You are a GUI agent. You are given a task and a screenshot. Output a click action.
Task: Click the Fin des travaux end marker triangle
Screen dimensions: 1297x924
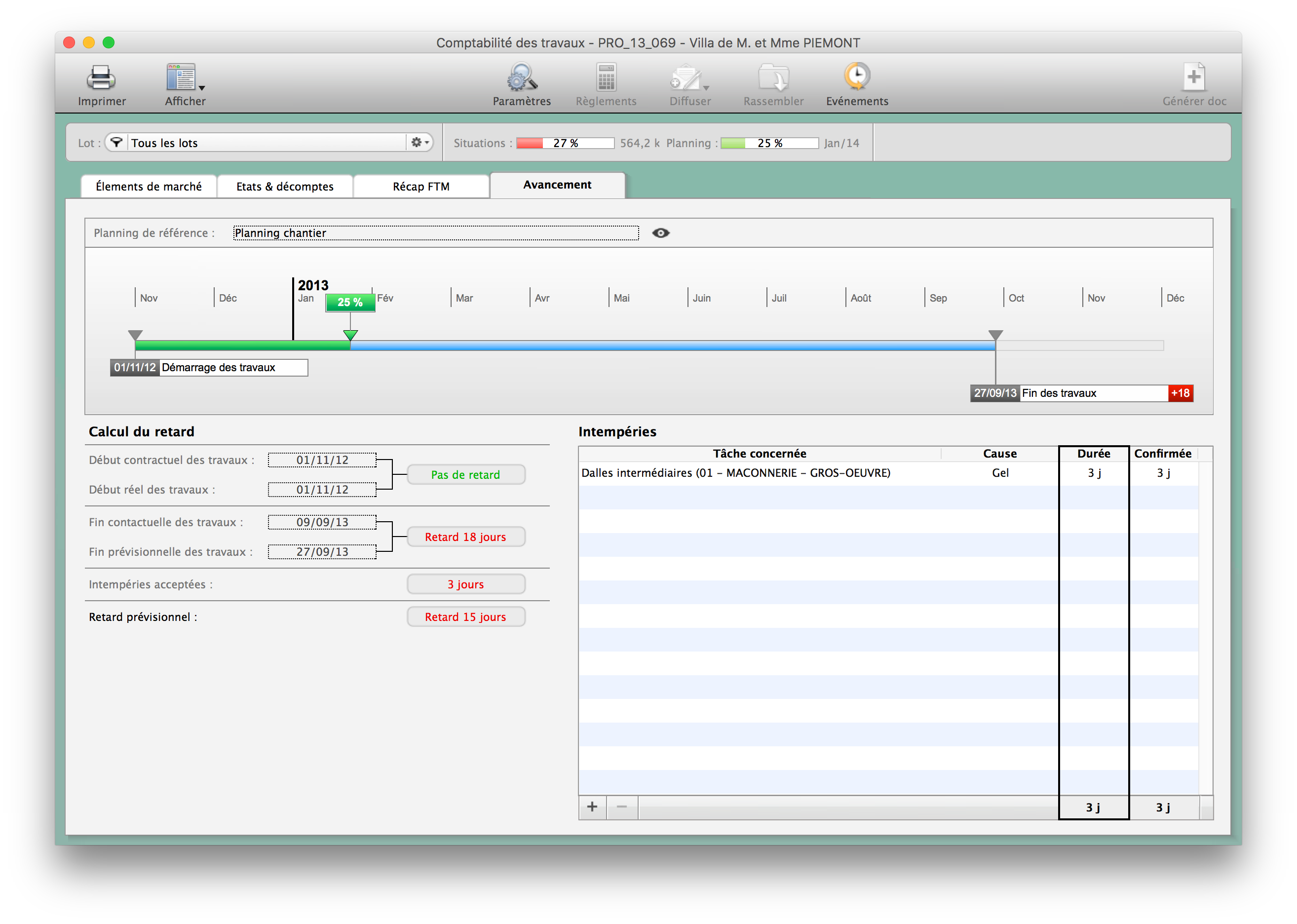click(x=995, y=335)
